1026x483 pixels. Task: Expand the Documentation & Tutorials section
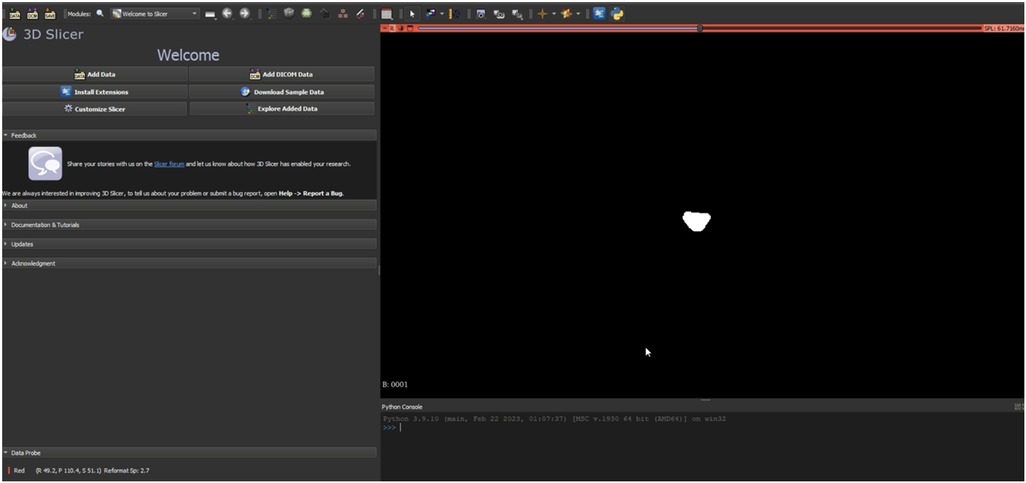click(x=189, y=224)
